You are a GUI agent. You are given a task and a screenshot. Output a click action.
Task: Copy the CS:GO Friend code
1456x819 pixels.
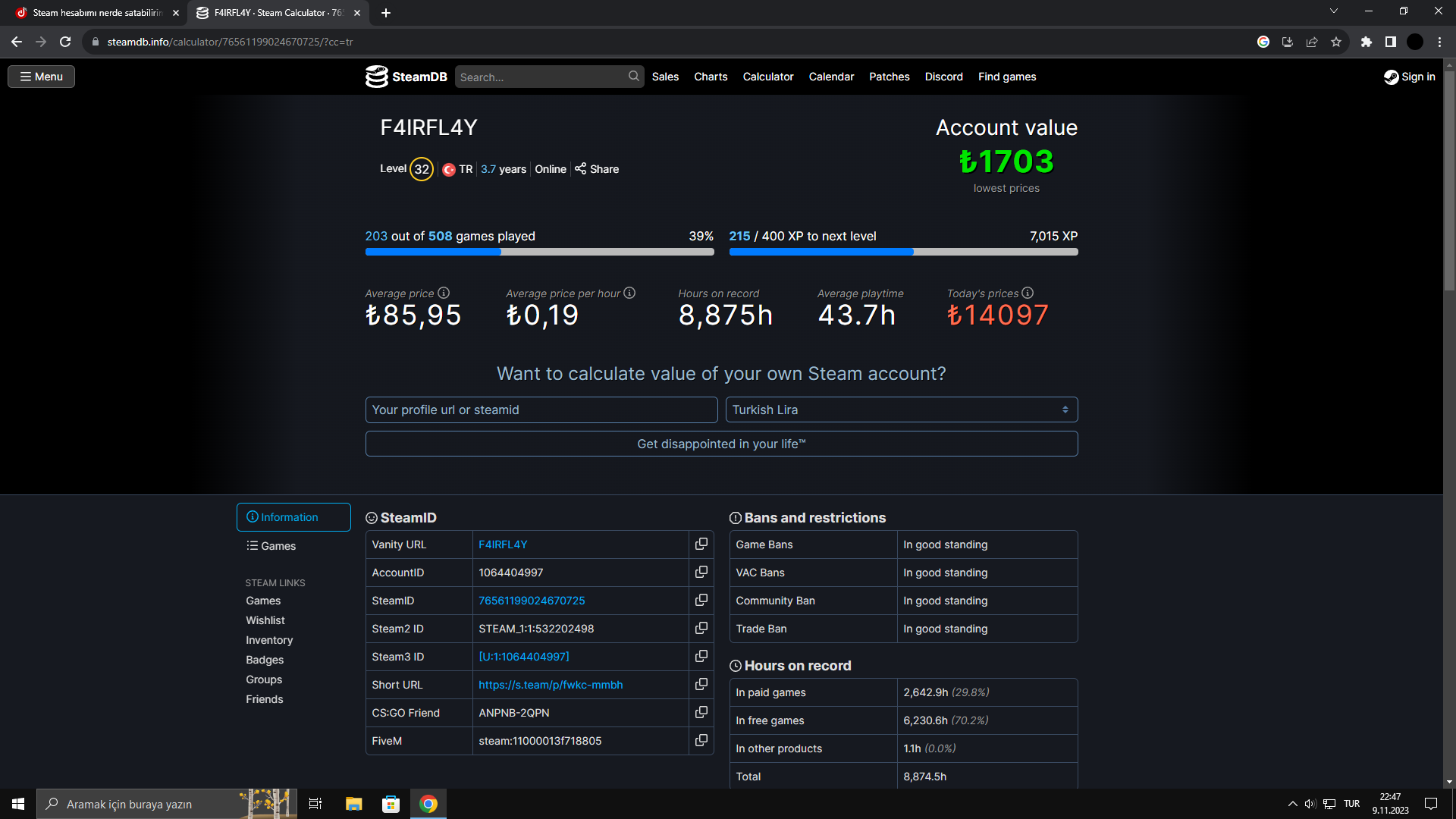coord(701,713)
